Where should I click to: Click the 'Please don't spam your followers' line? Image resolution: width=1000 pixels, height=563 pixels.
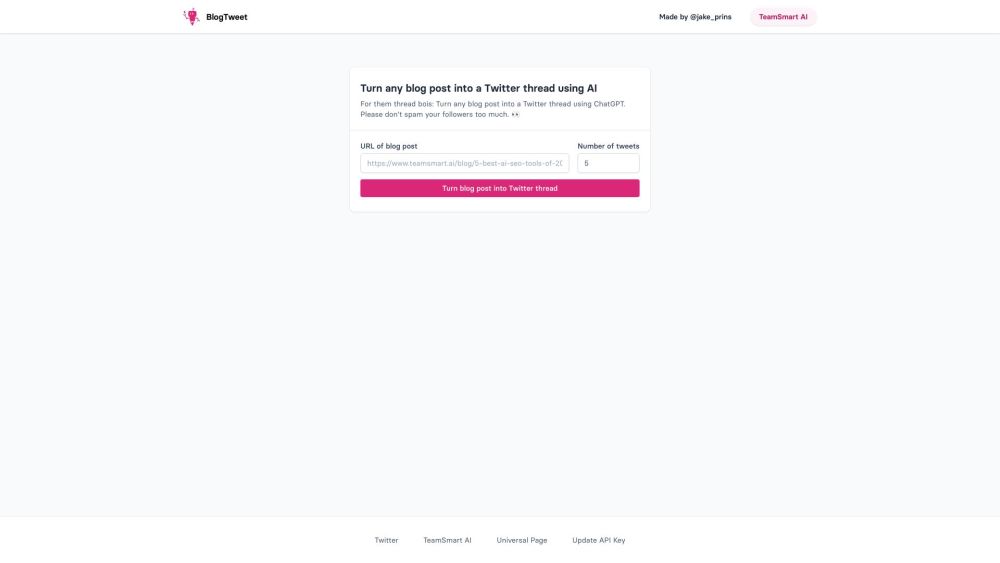click(x=434, y=114)
